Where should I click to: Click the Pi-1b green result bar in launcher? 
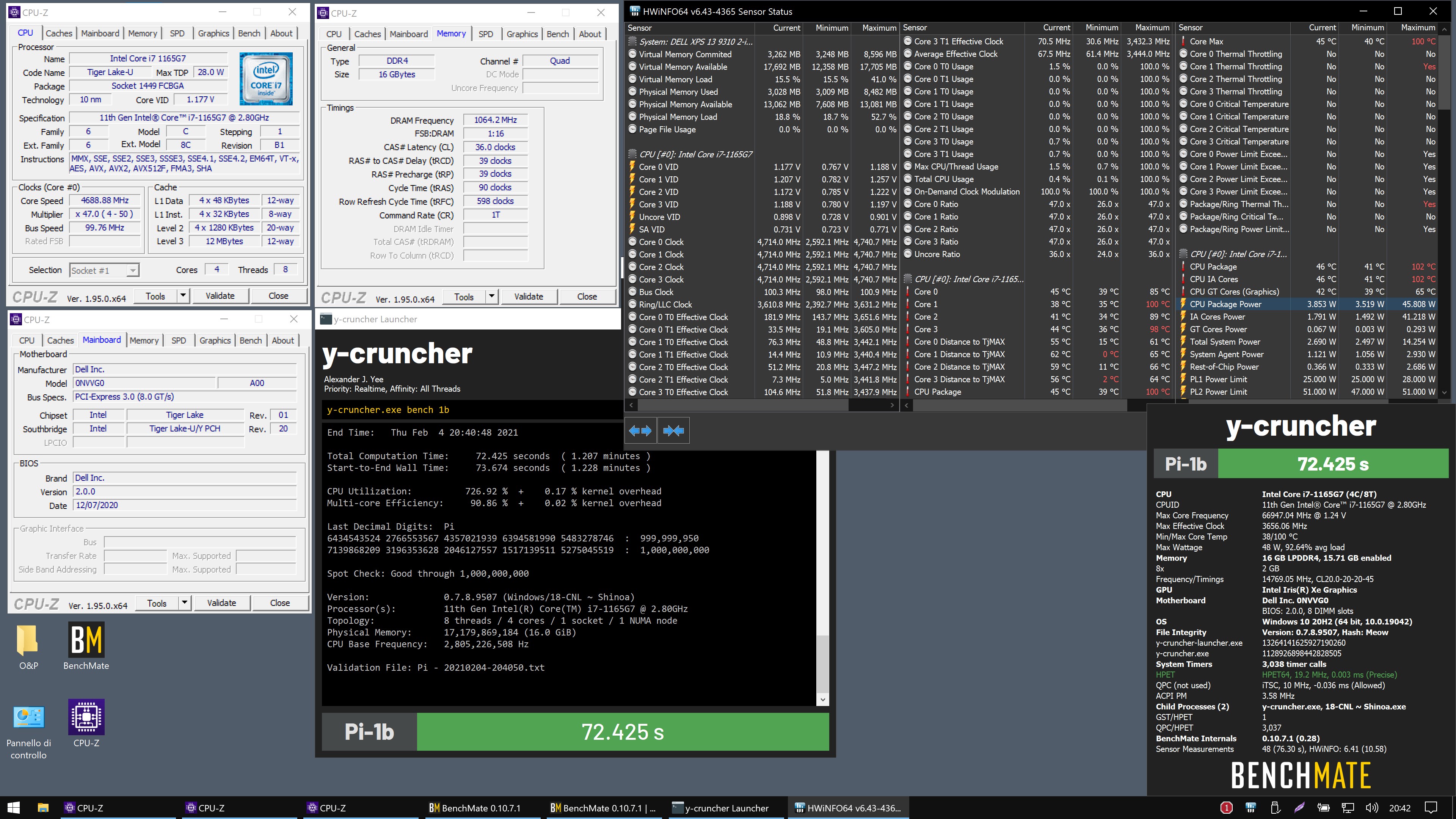point(622,731)
